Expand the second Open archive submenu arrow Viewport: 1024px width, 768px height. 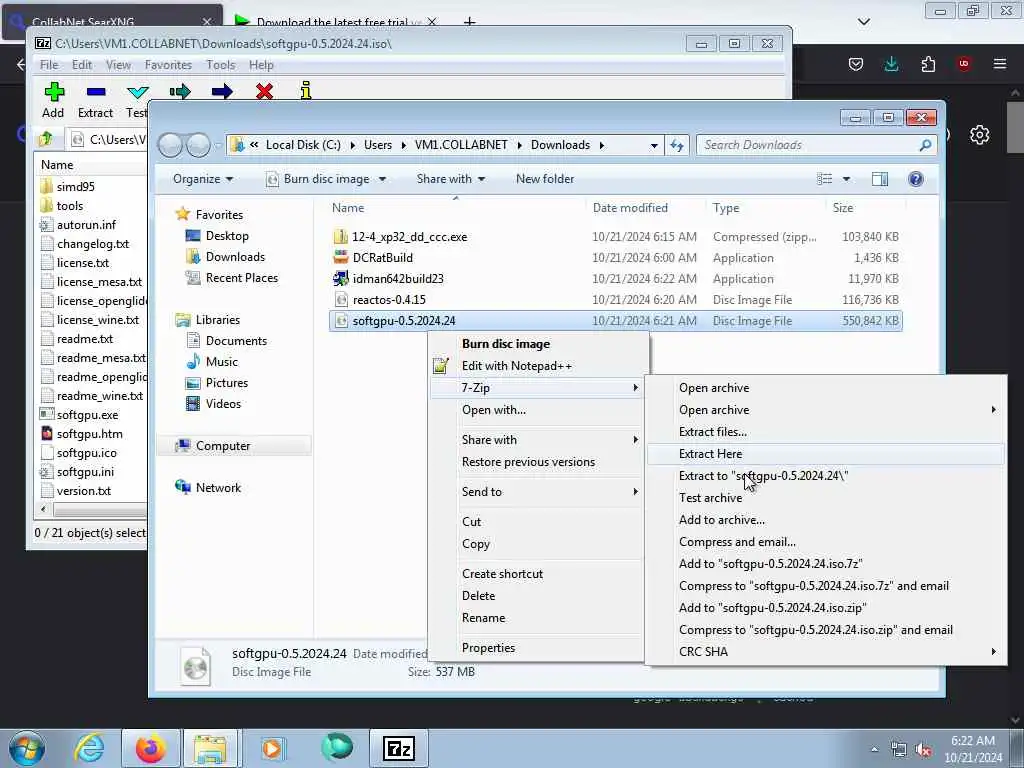click(x=993, y=409)
